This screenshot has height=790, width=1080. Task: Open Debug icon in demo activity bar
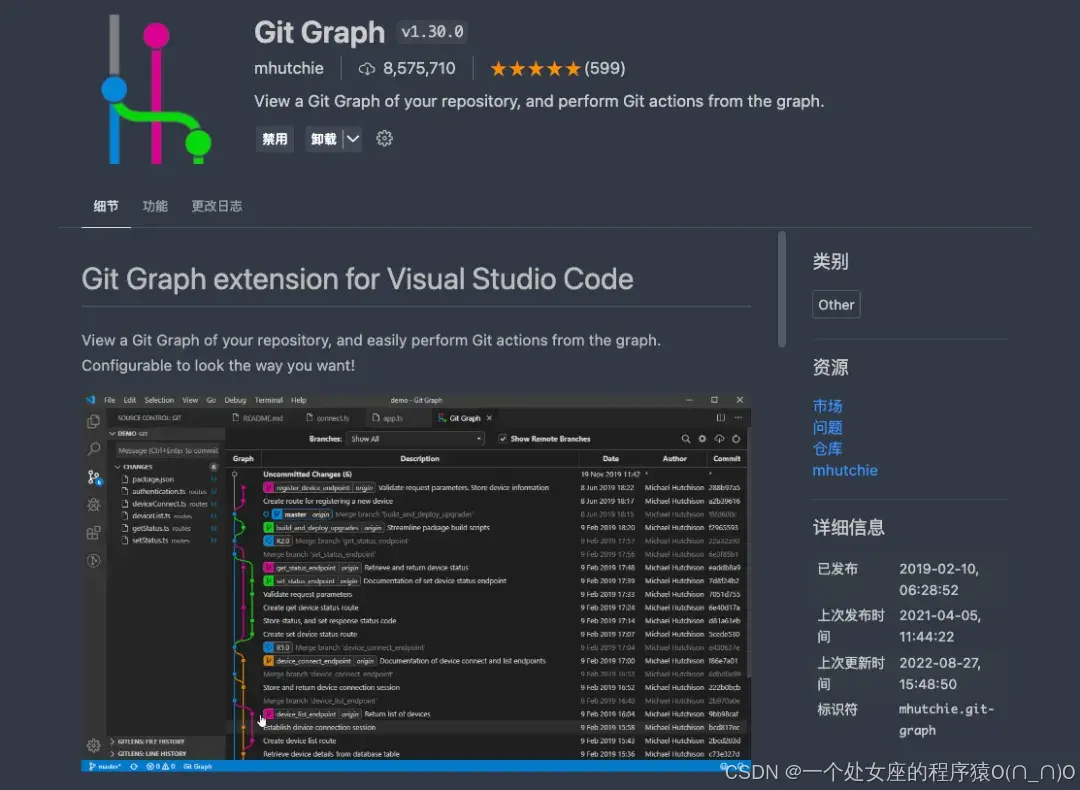pyautogui.click(x=94, y=505)
